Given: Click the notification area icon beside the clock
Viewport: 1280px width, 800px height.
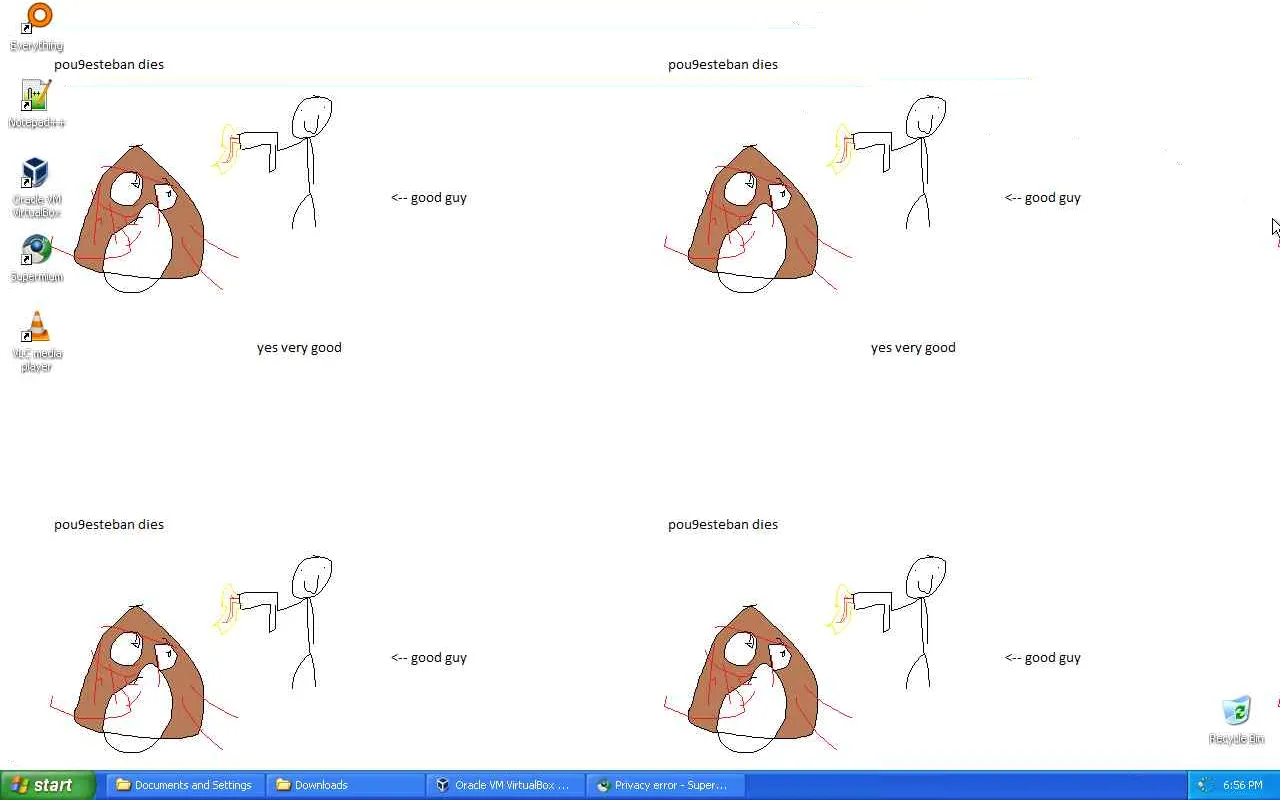Looking at the screenshot, I should (1205, 785).
